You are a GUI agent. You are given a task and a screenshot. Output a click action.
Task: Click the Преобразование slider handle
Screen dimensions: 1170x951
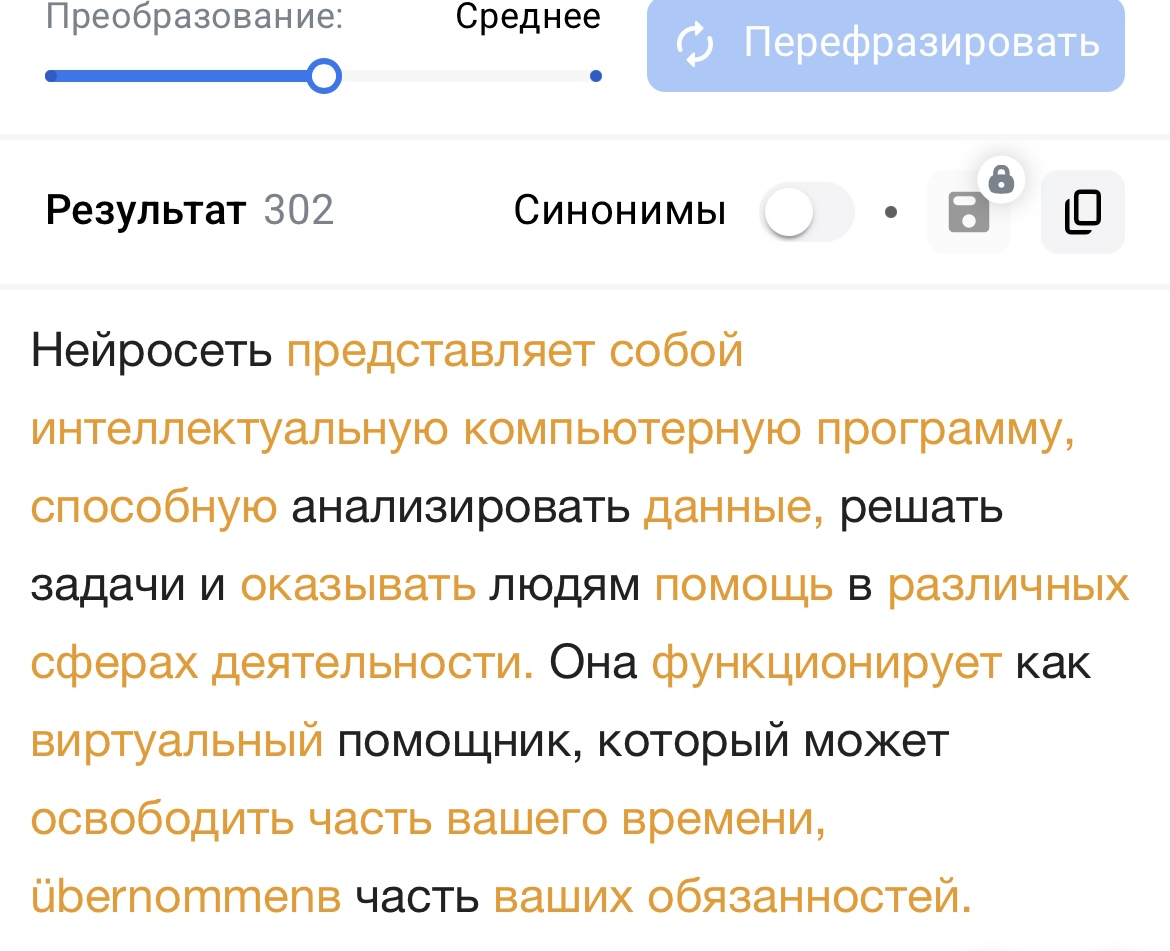pos(323,76)
